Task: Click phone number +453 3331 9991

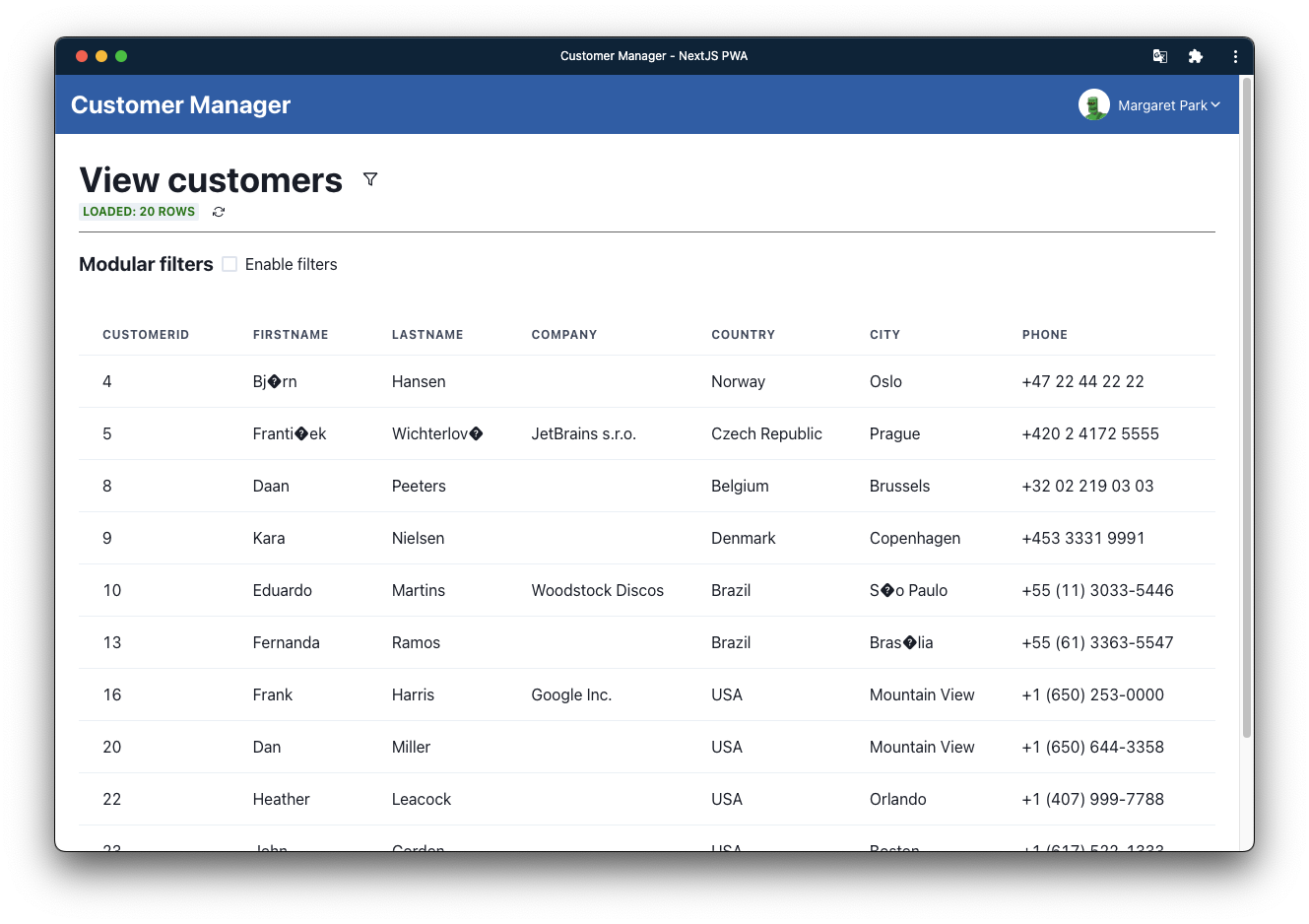Action: 1083,538
